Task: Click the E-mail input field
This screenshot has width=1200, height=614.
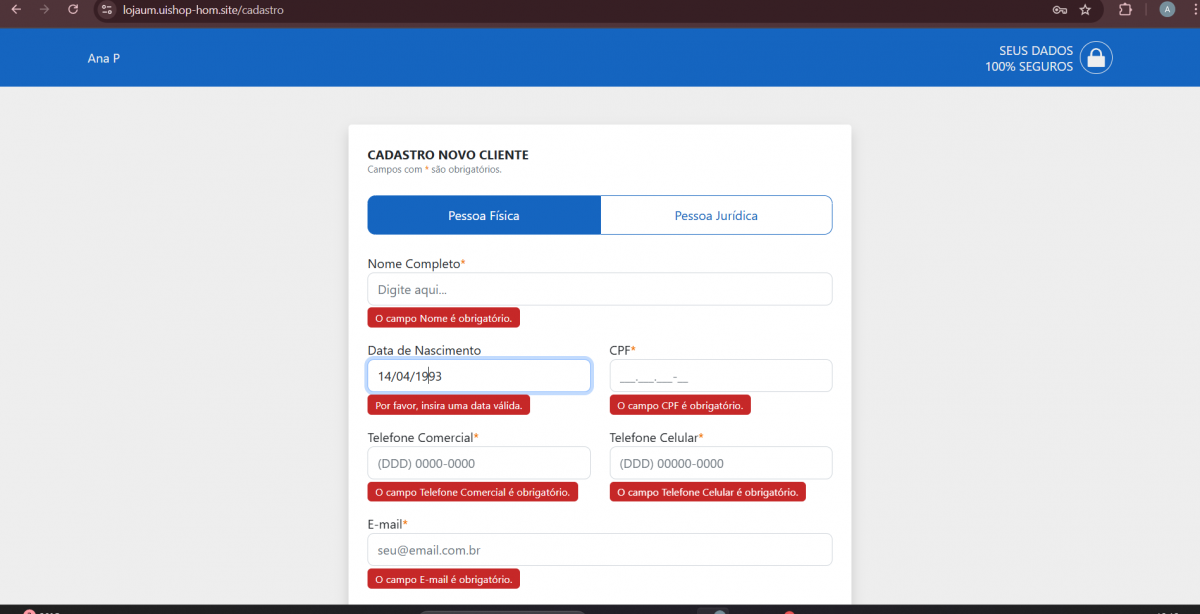Action: click(x=600, y=550)
